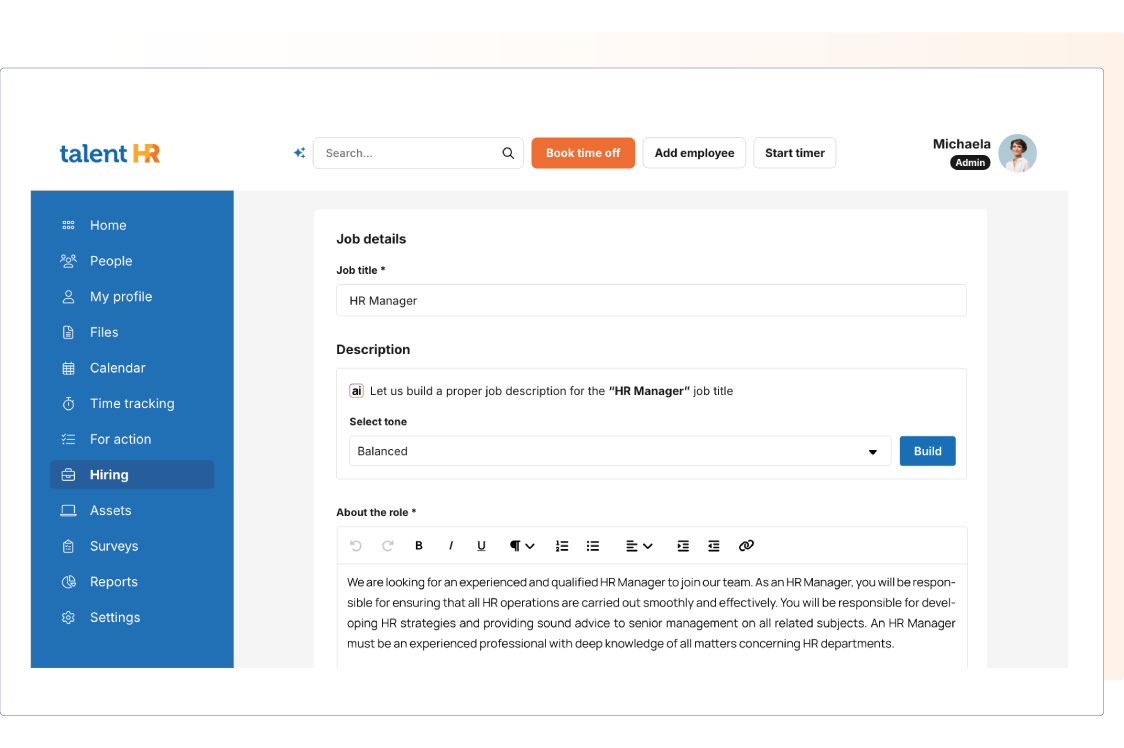Image resolution: width=1124 pixels, height=748 pixels.
Task: Click the Build button
Action: [927, 451]
